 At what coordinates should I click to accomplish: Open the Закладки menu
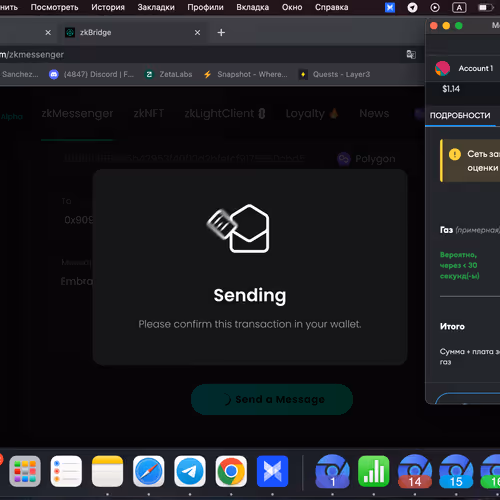[156, 7]
